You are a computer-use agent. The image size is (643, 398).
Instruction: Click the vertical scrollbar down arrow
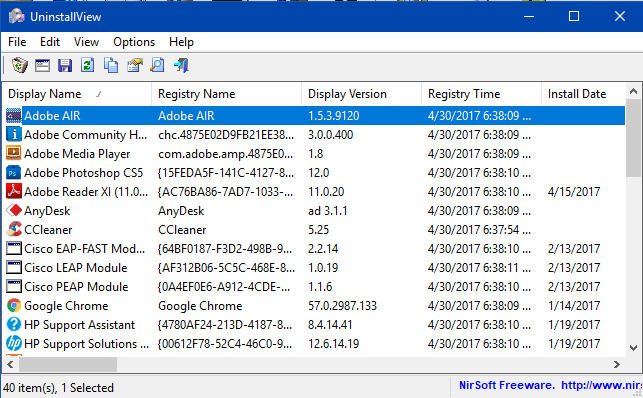(633, 348)
